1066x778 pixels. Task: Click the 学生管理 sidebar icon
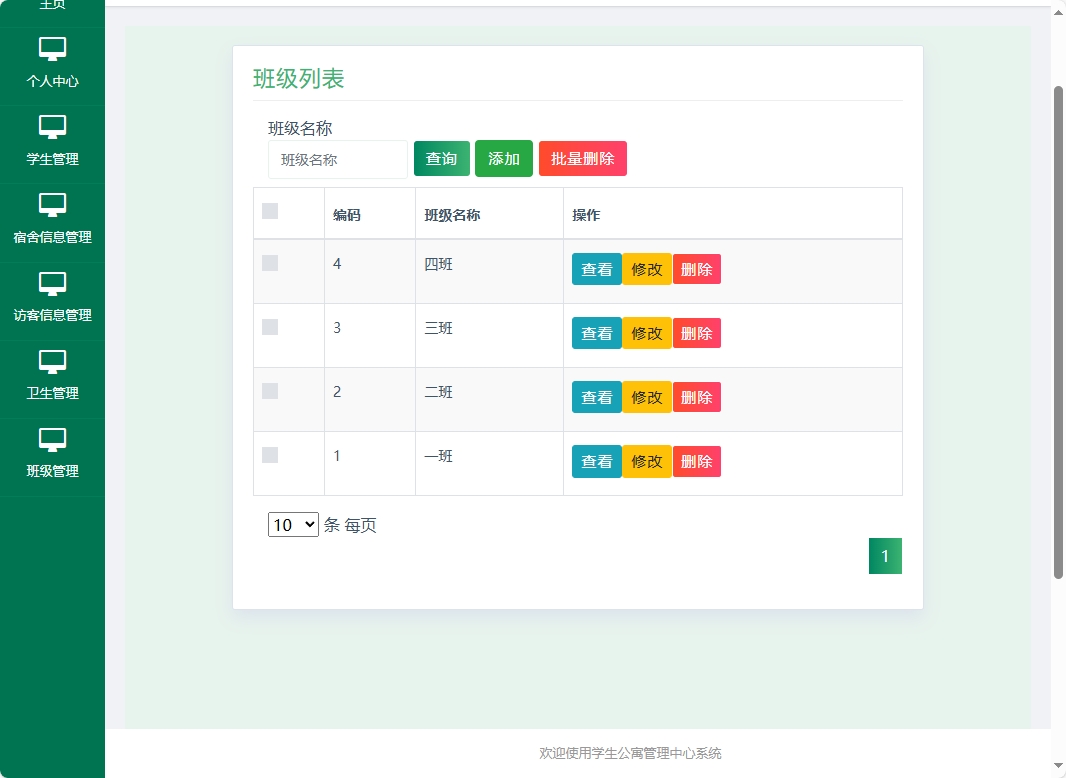pos(52,127)
